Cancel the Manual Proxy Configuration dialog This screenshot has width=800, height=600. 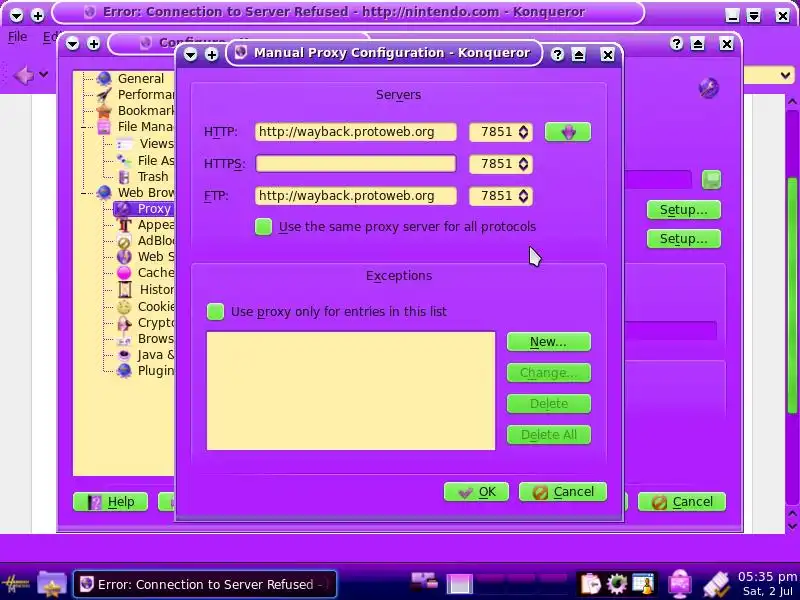[x=563, y=492]
